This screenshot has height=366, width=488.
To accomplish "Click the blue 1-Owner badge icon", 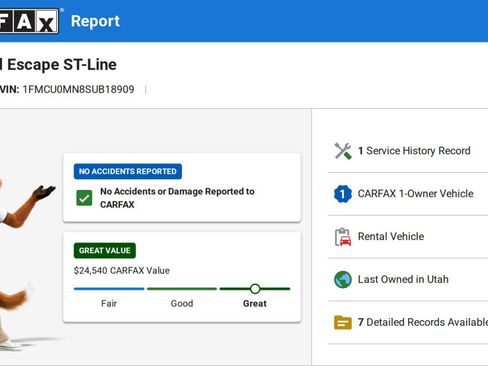I will coord(343,194).
